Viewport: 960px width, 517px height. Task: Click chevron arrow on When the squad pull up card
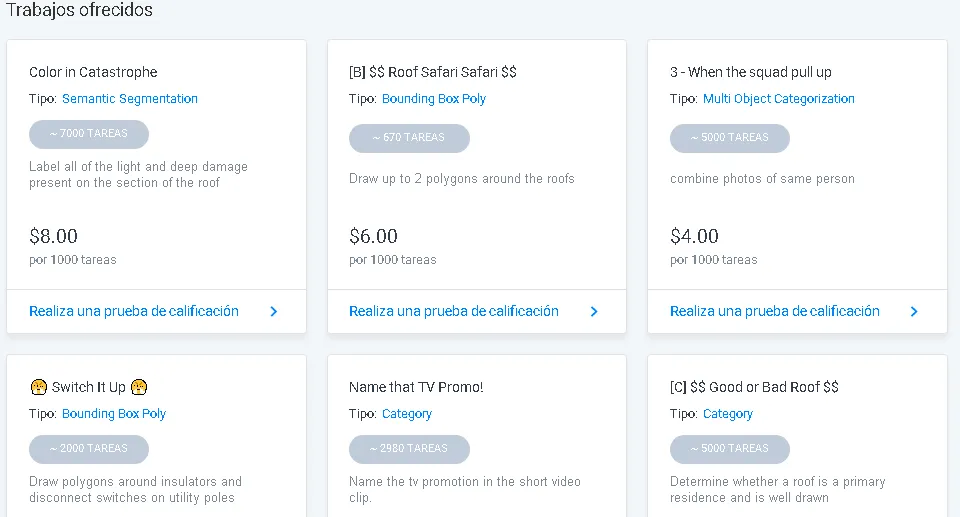(914, 312)
